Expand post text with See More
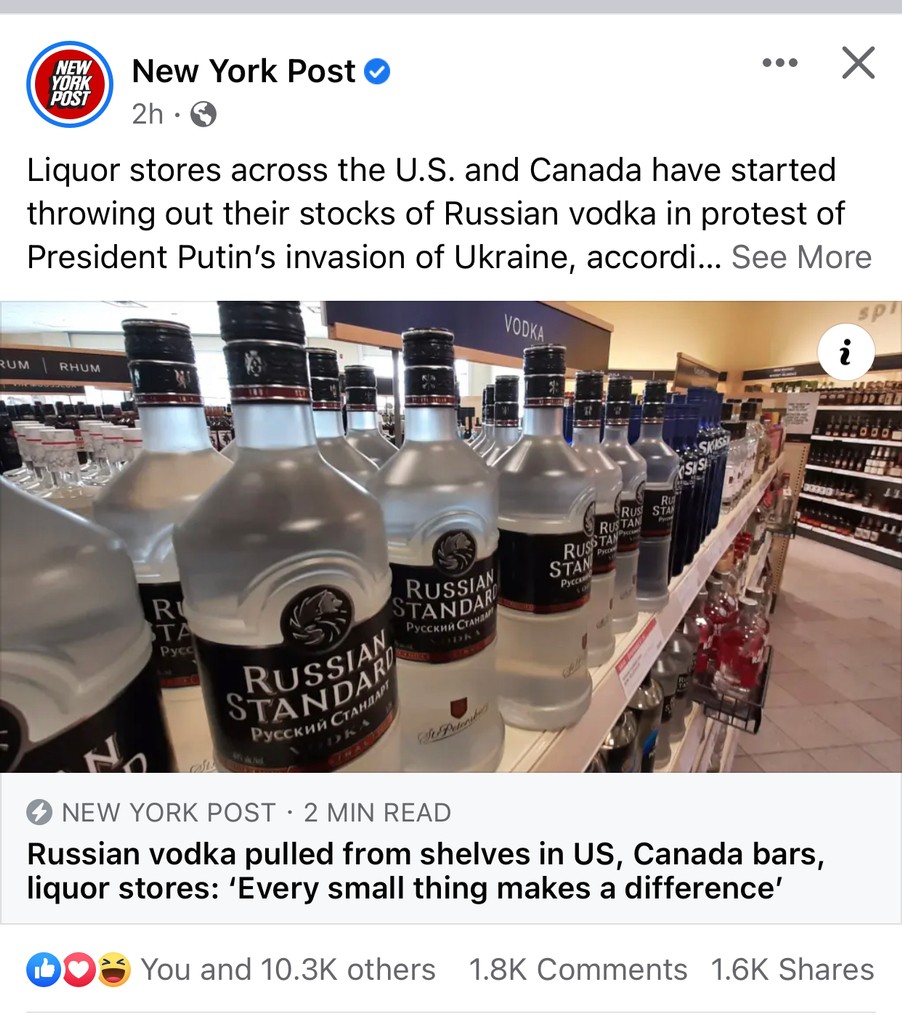The height and width of the screenshot is (1024, 902). click(x=801, y=257)
